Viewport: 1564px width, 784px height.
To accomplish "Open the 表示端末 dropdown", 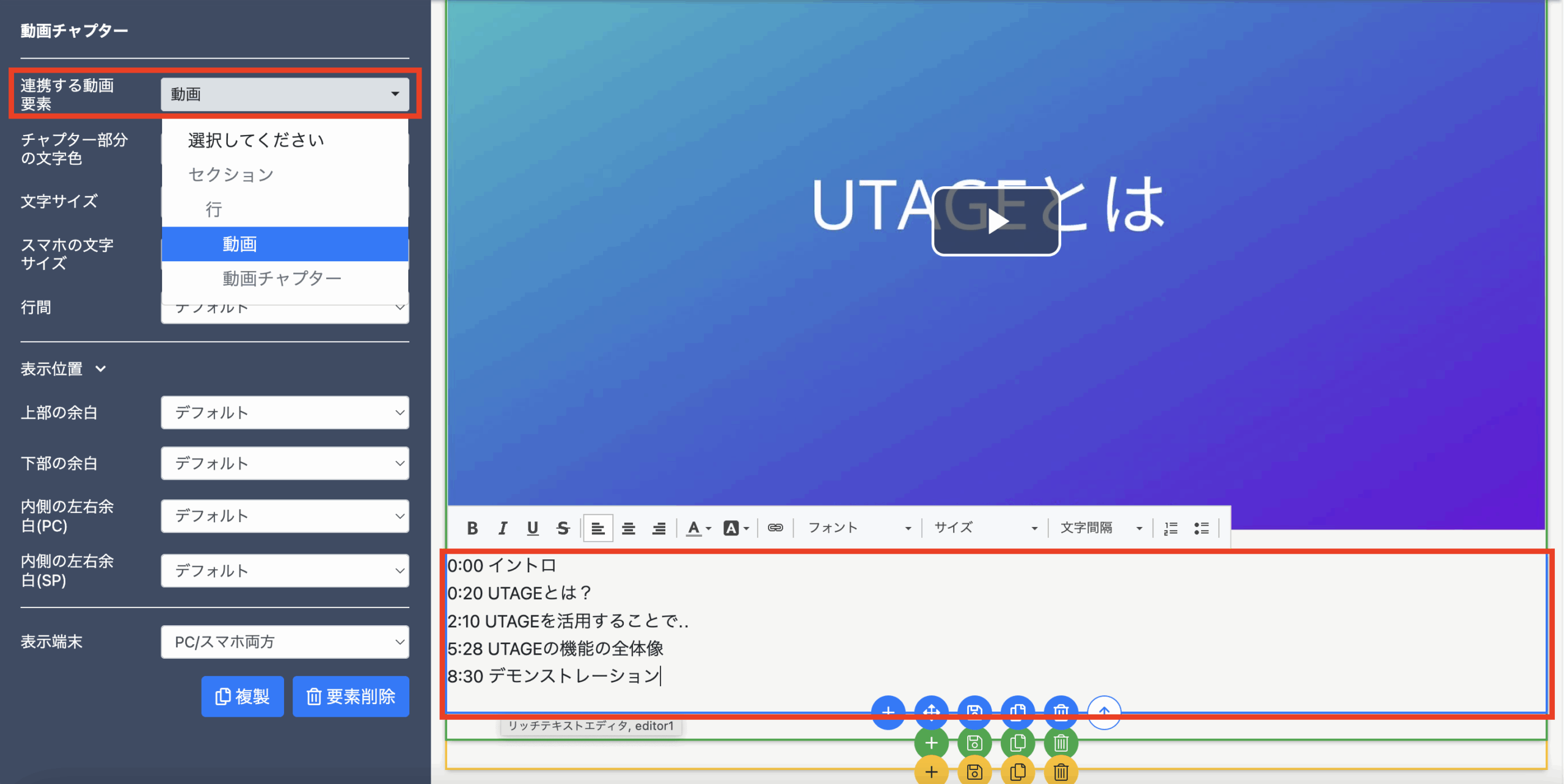I will pos(285,642).
